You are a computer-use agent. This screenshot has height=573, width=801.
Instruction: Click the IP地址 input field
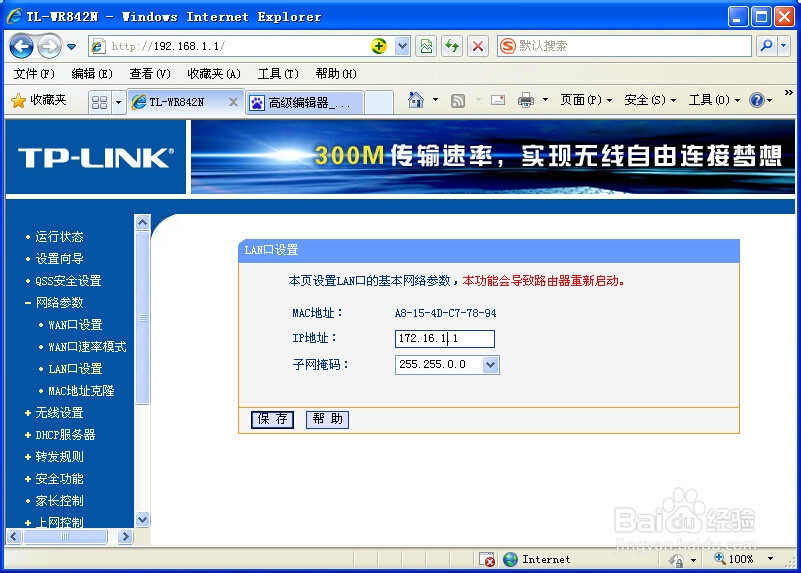[444, 339]
